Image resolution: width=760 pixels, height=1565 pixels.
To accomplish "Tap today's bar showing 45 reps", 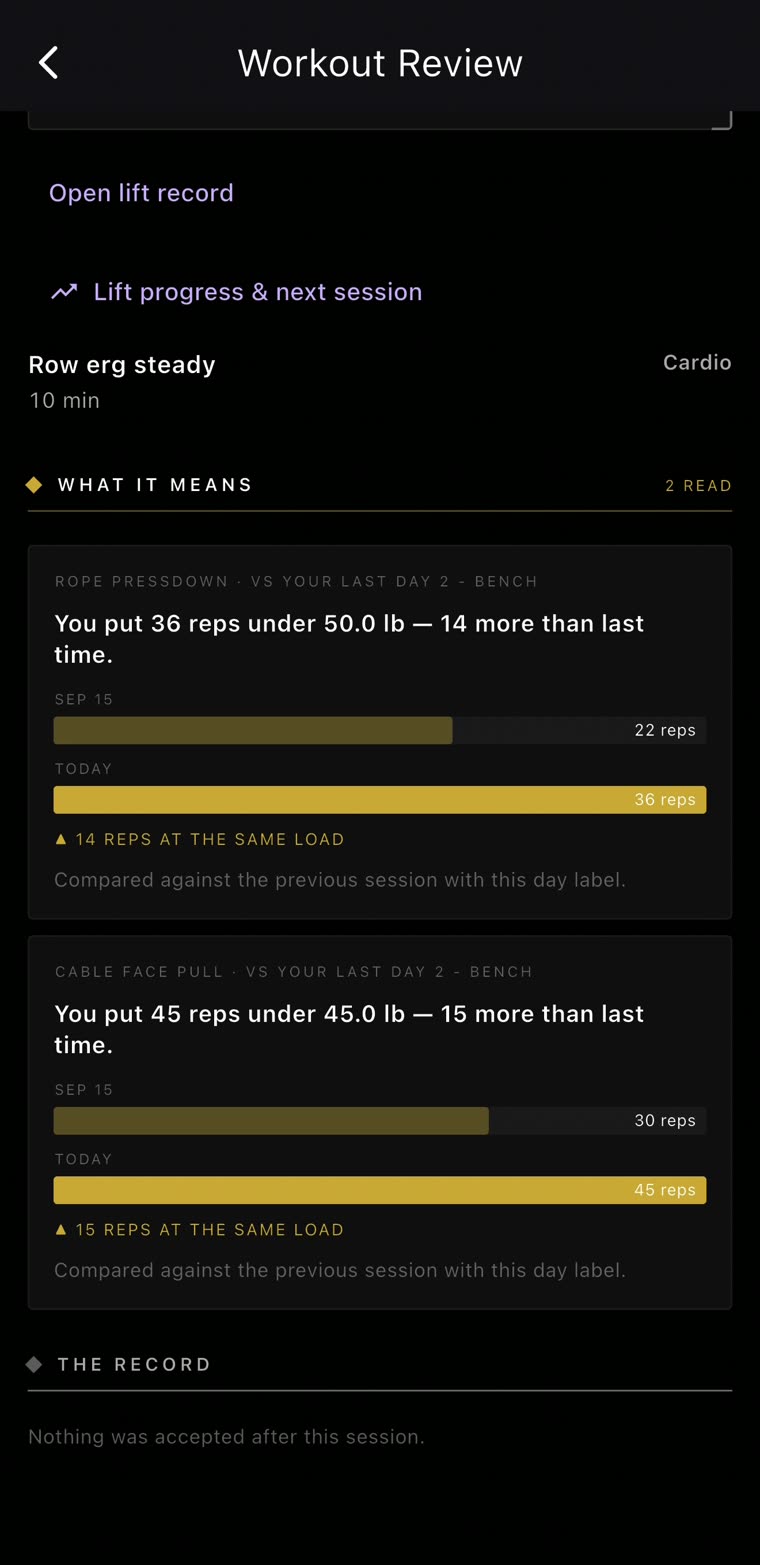I will (380, 1189).
